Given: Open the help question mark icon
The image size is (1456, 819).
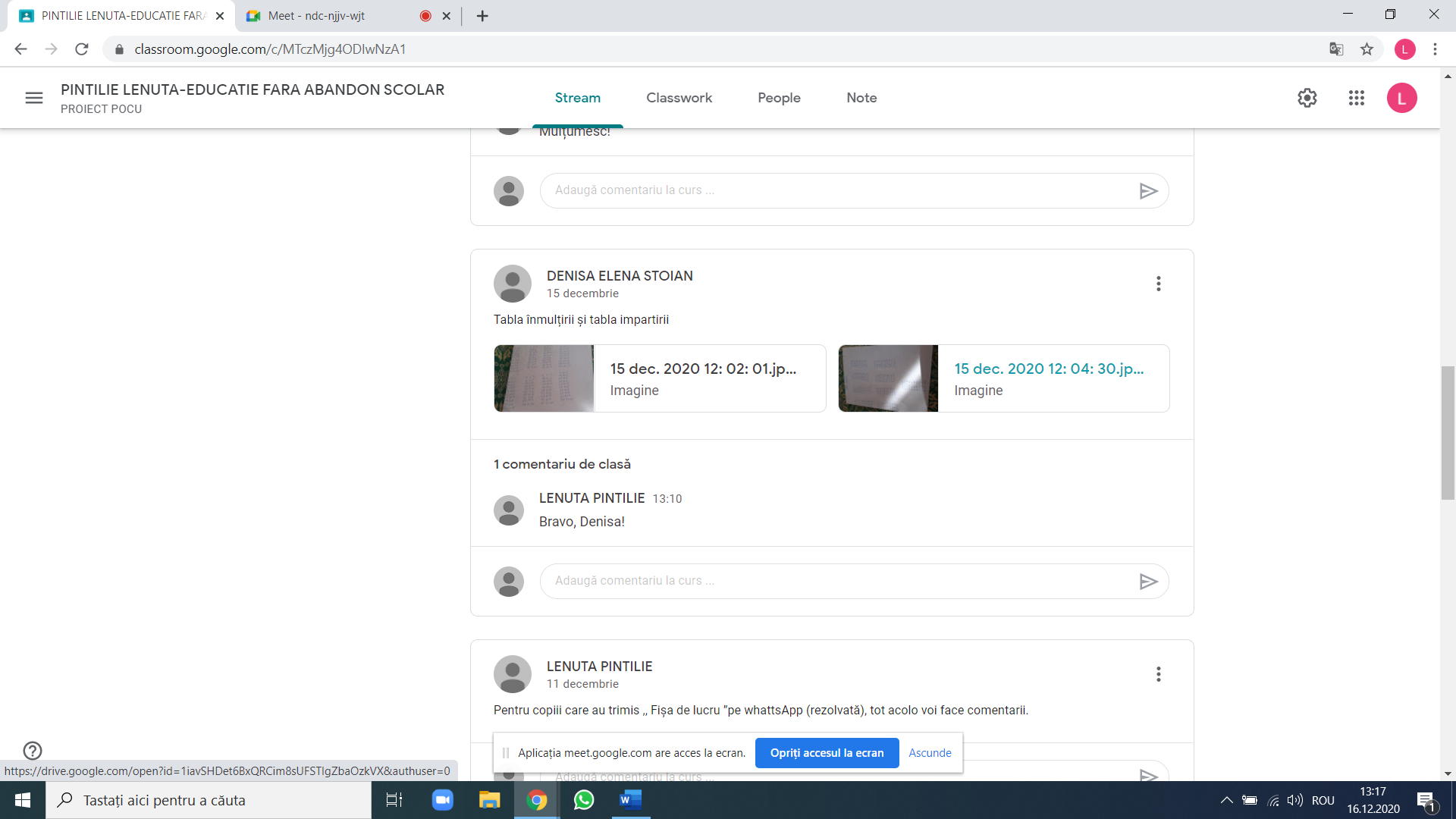Looking at the screenshot, I should (x=33, y=750).
